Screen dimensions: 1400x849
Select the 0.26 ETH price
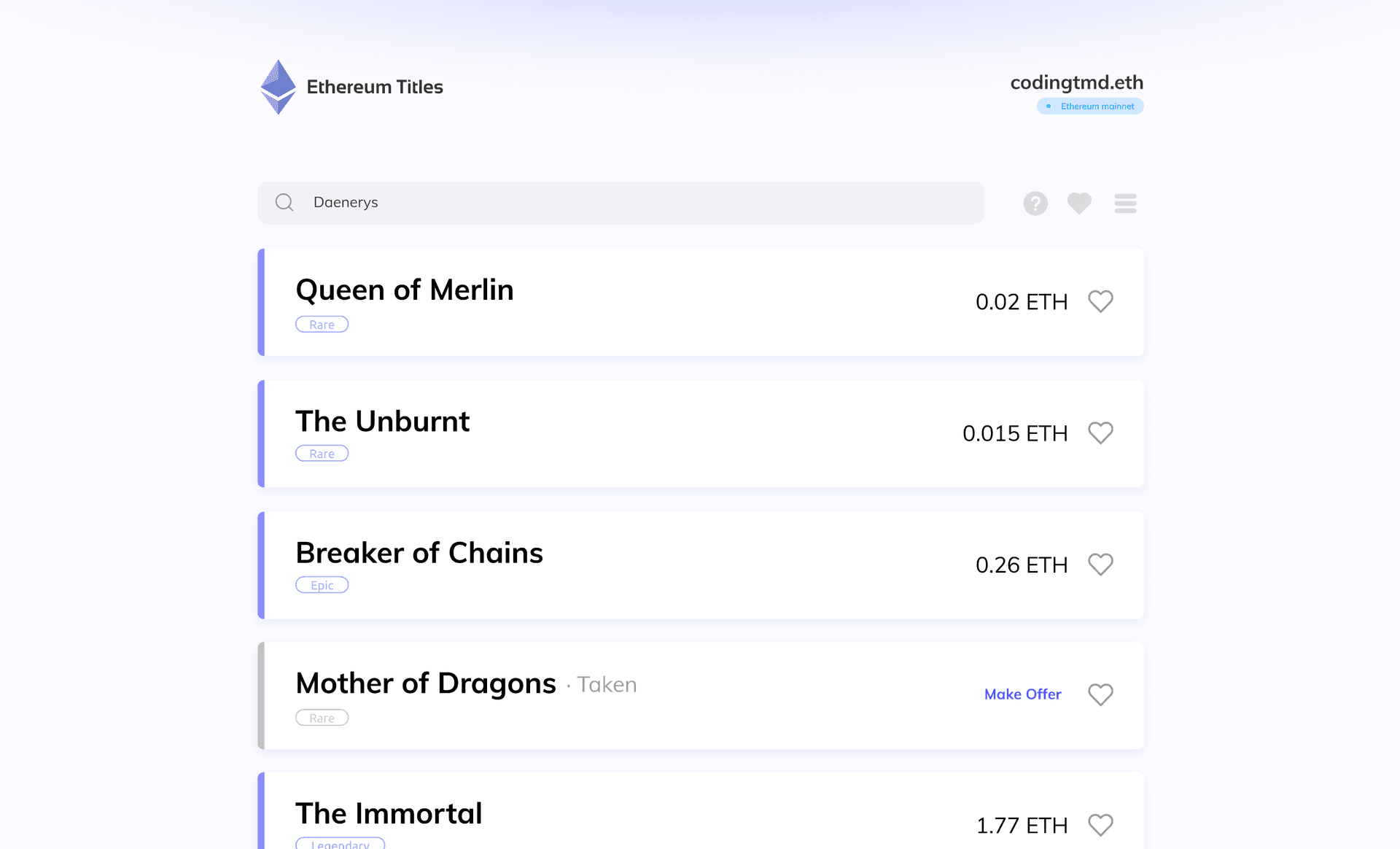(1021, 565)
